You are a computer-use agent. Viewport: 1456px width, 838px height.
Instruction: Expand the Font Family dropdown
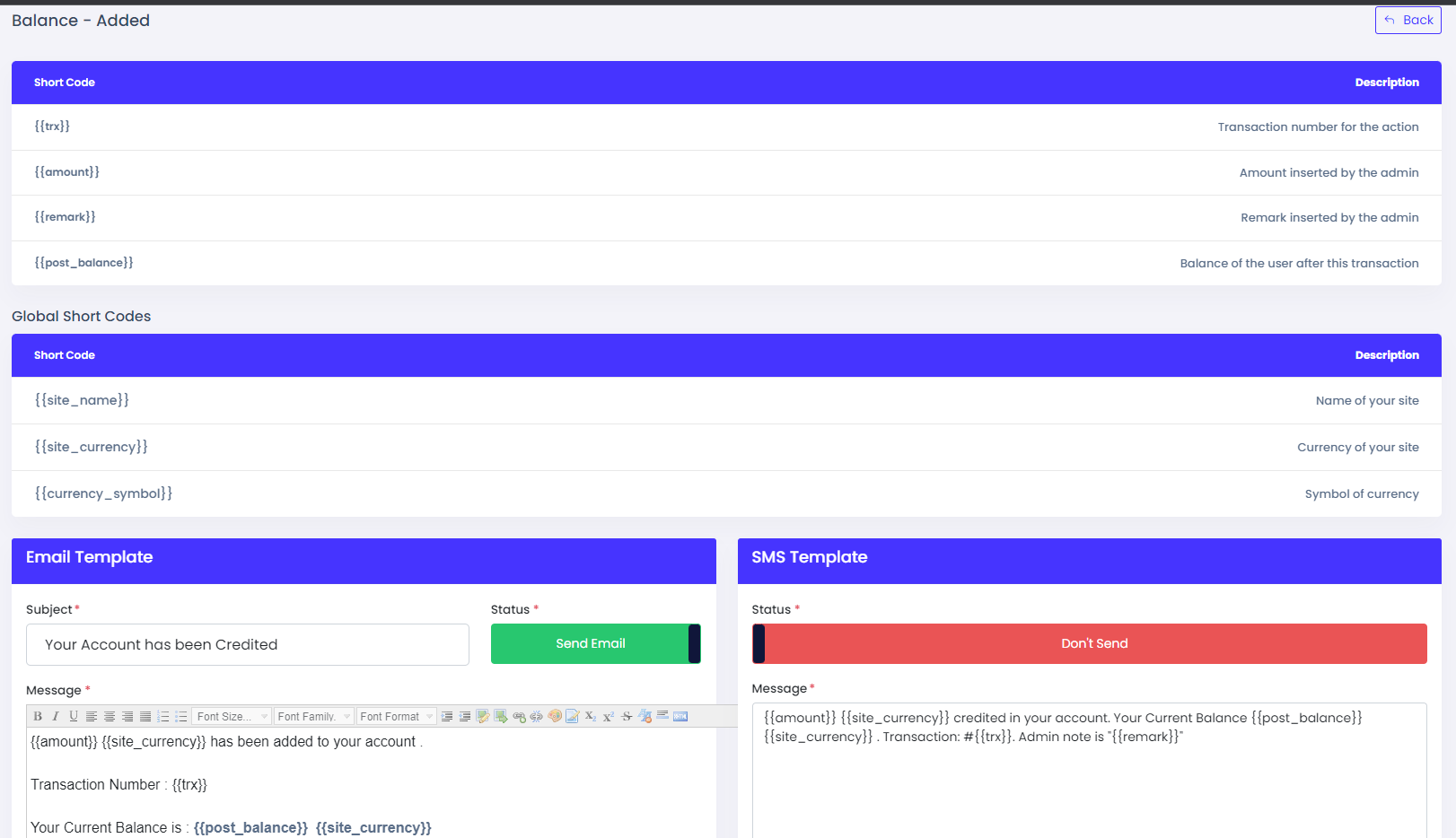pos(313,716)
